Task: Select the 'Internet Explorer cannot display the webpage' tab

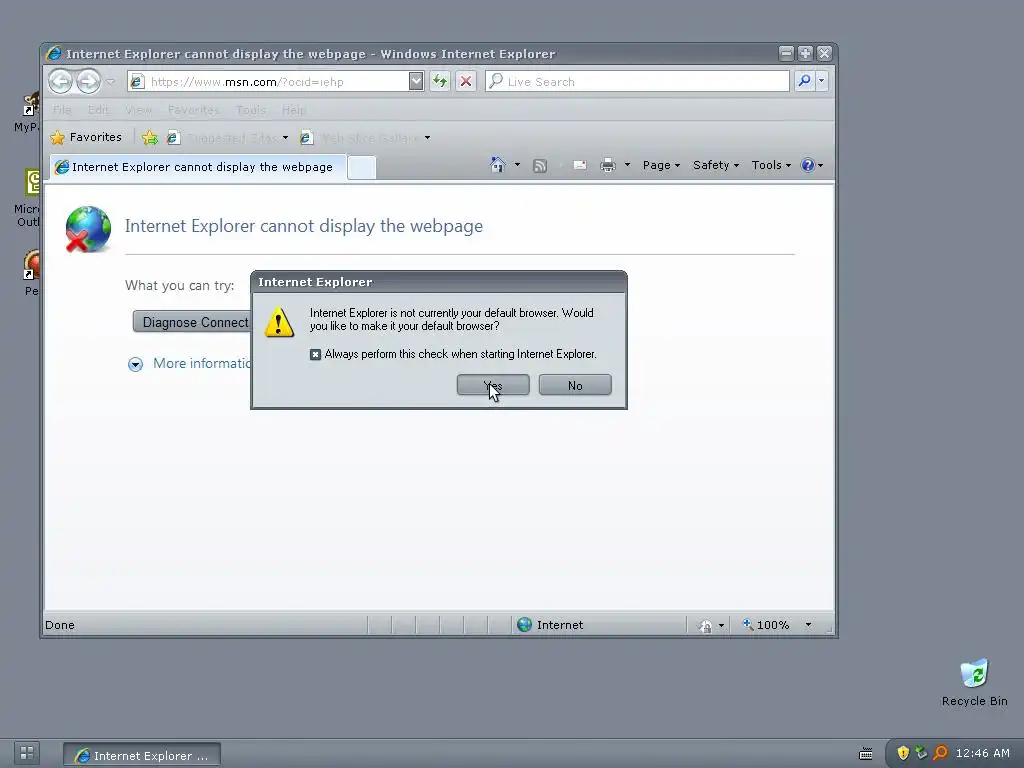Action: click(x=198, y=167)
